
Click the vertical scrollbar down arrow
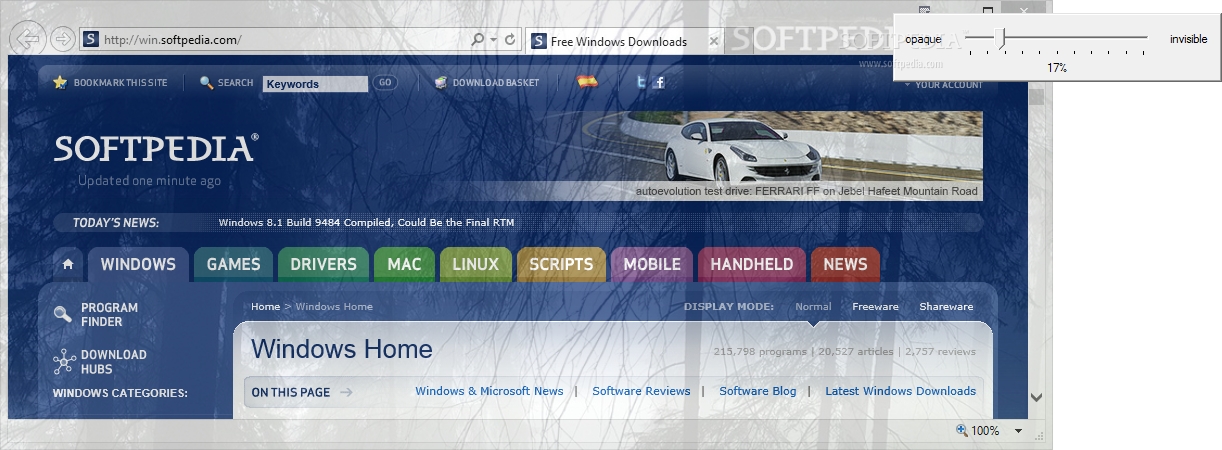coord(1036,397)
